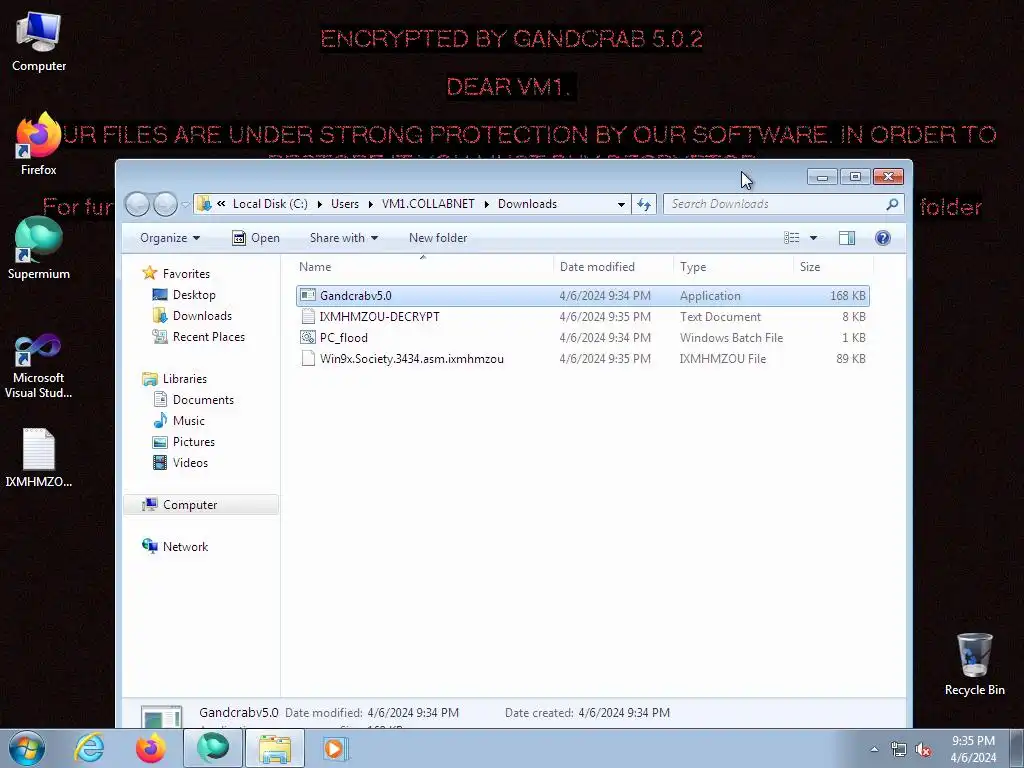1024x768 pixels.
Task: Click the Show desktop strip at taskbar end
Action: pyautogui.click(x=1017, y=748)
